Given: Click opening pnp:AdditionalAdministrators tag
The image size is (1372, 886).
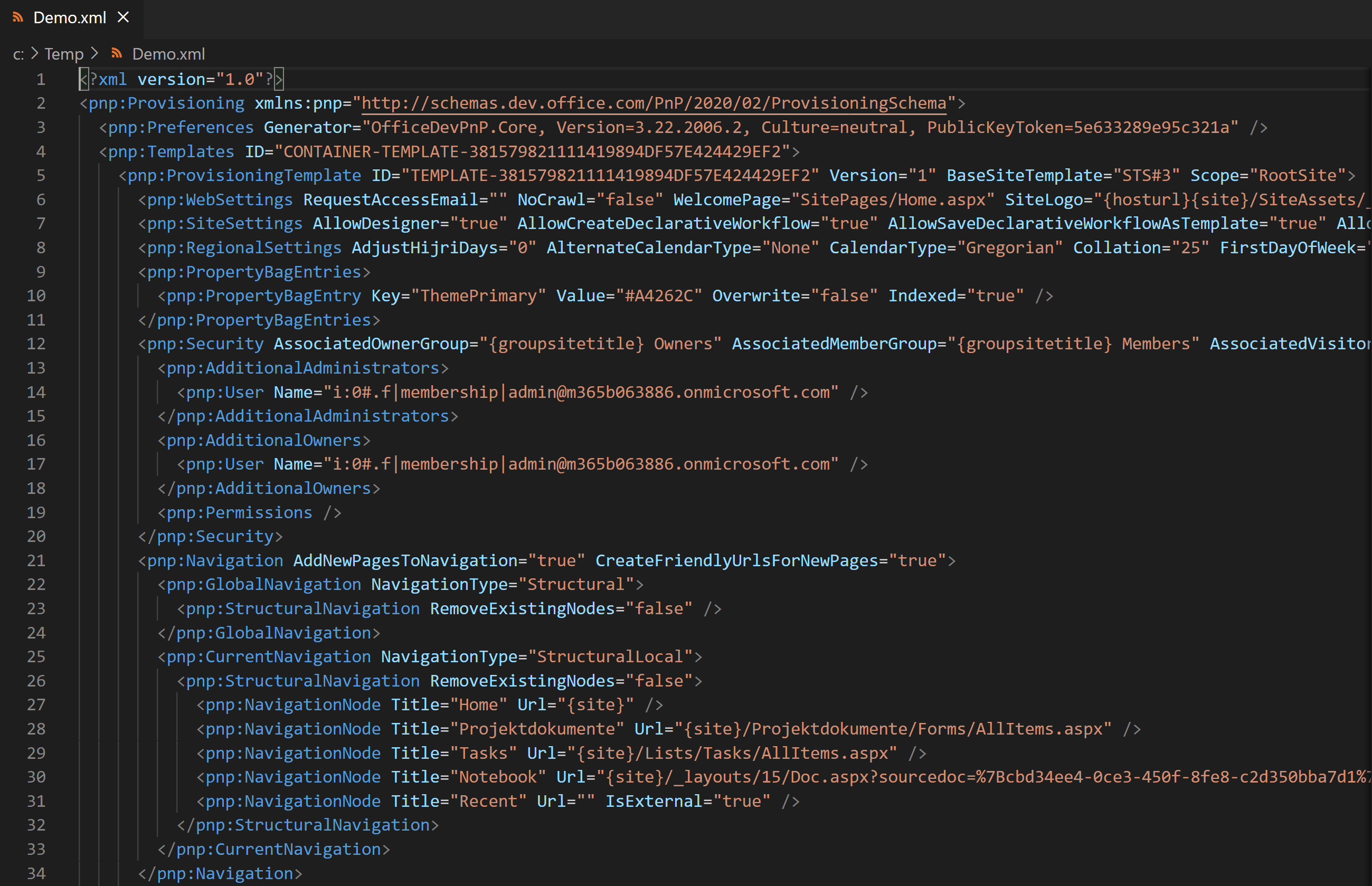Looking at the screenshot, I should [x=302, y=368].
